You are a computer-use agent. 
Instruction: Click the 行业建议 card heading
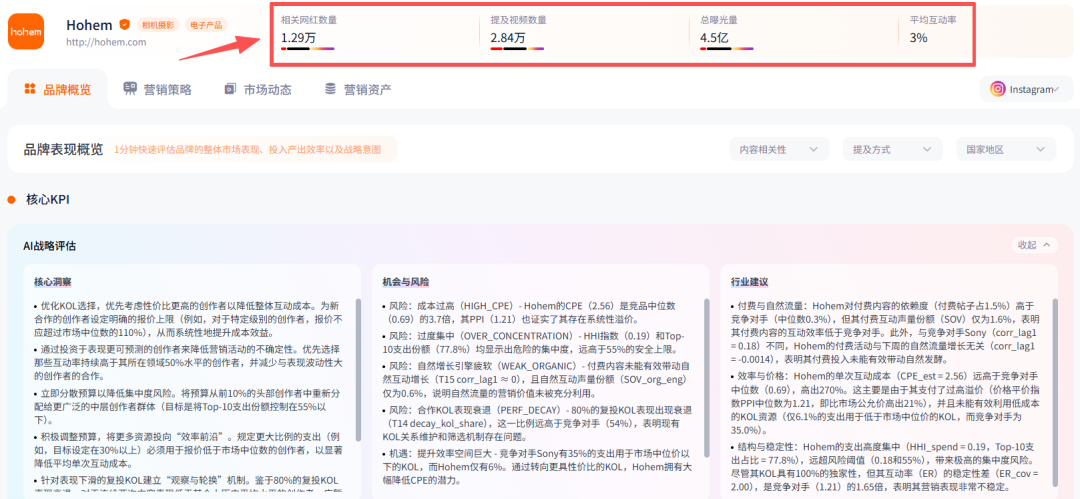tap(749, 282)
